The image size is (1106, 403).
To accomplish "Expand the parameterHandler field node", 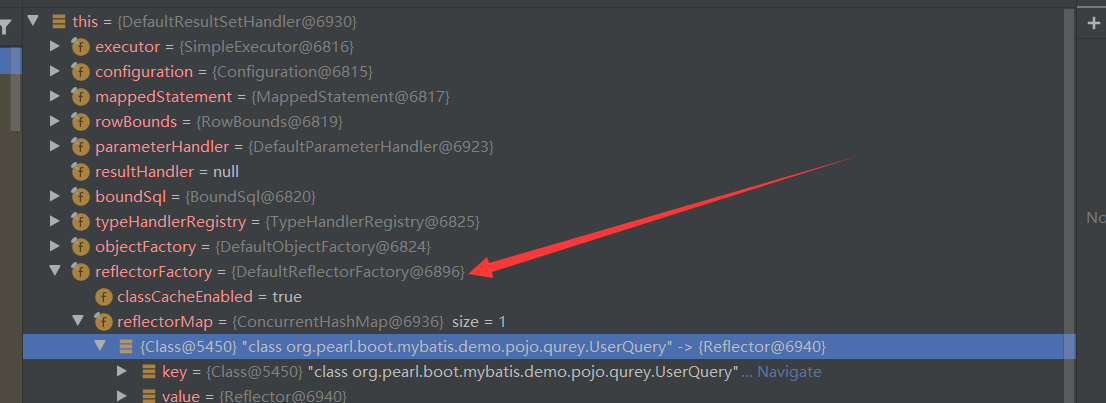I will pyautogui.click(x=55, y=147).
